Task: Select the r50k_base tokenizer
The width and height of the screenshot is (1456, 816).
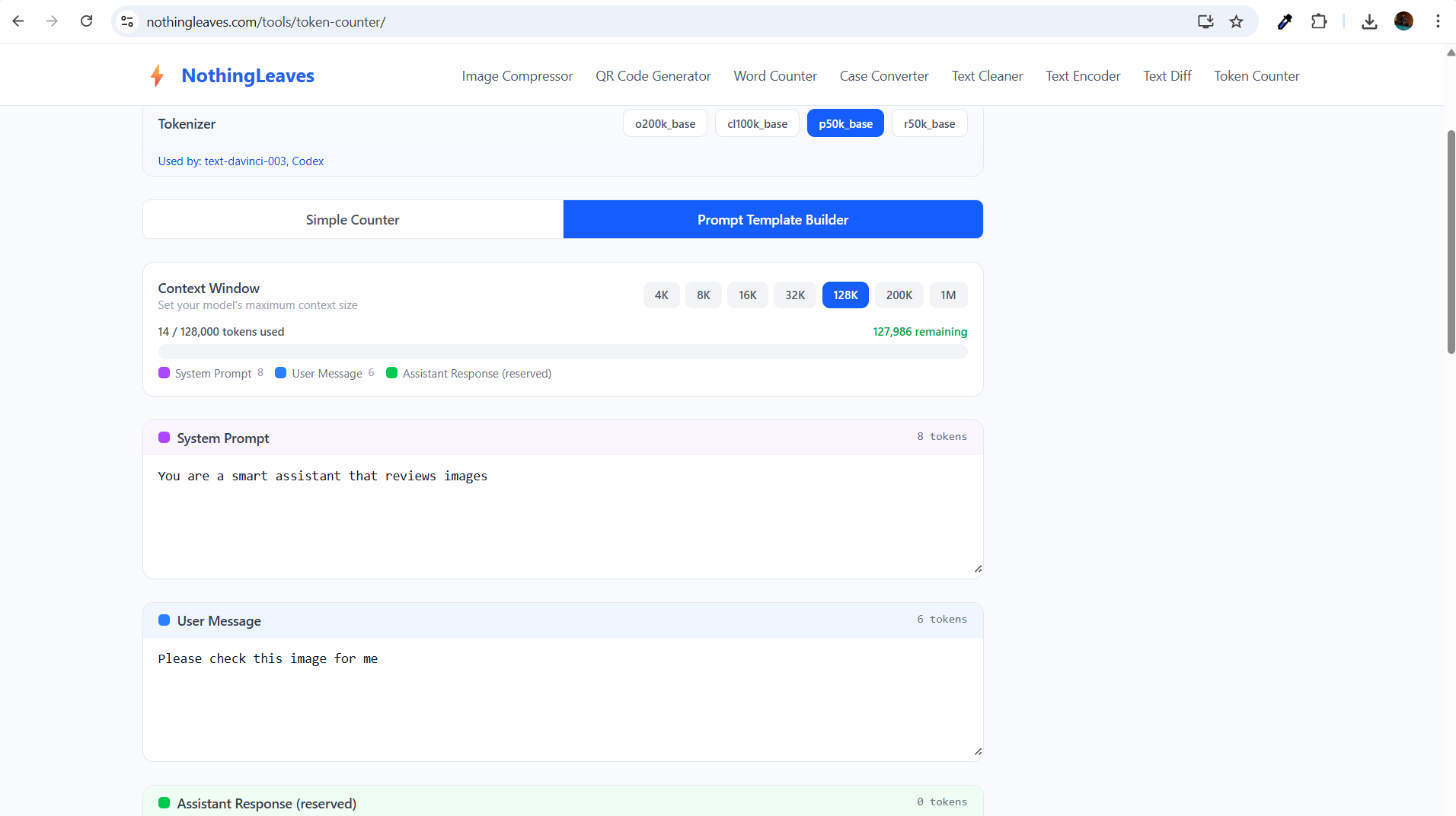Action: pos(929,123)
